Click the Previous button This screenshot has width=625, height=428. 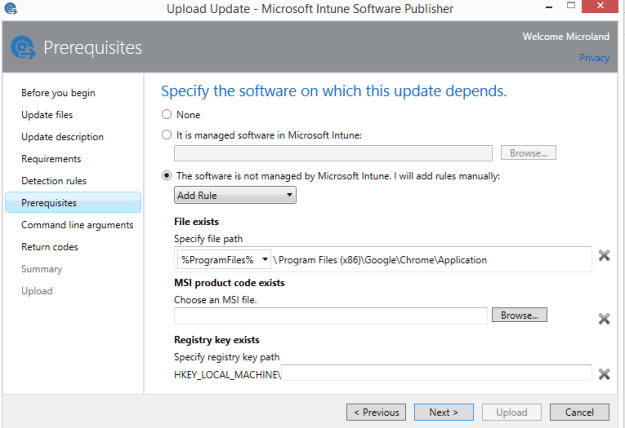376,412
